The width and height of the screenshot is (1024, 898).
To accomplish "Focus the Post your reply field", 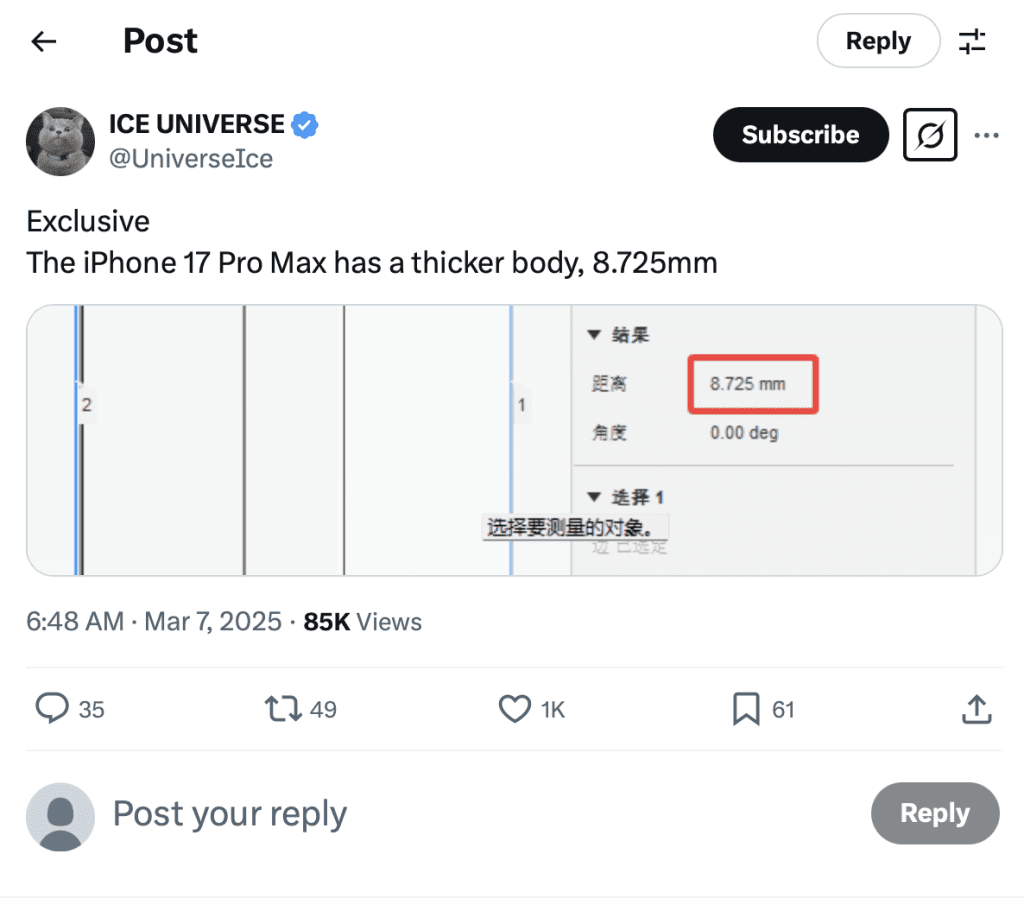I will [x=230, y=814].
